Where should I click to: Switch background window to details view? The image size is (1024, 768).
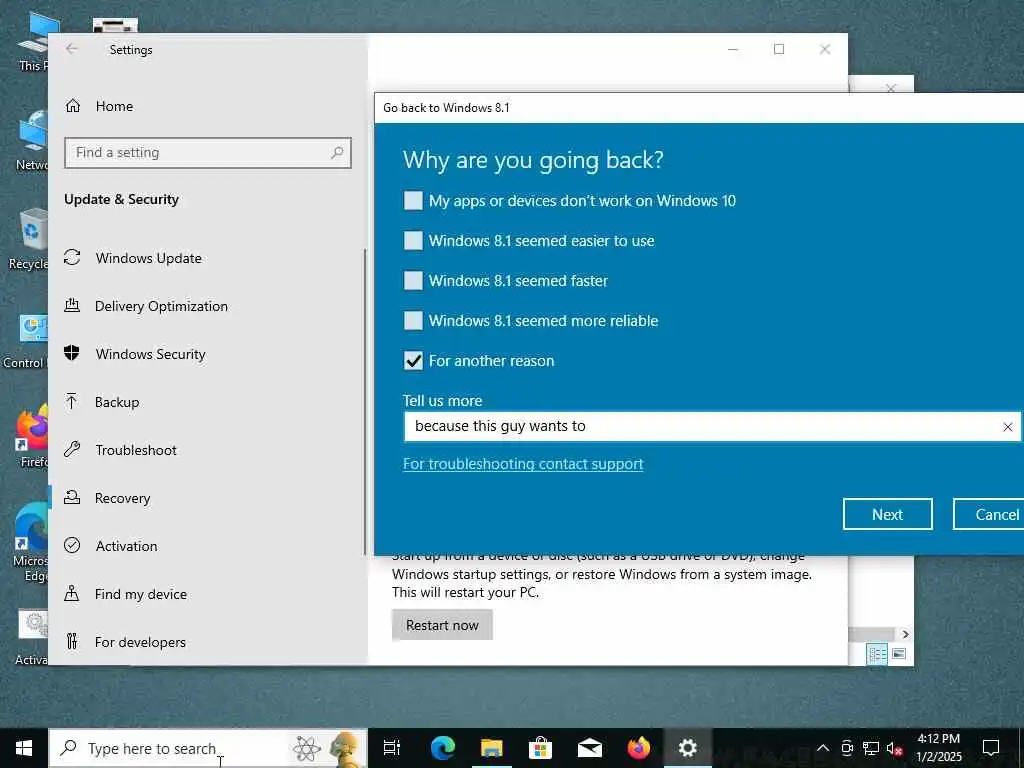pos(877,654)
